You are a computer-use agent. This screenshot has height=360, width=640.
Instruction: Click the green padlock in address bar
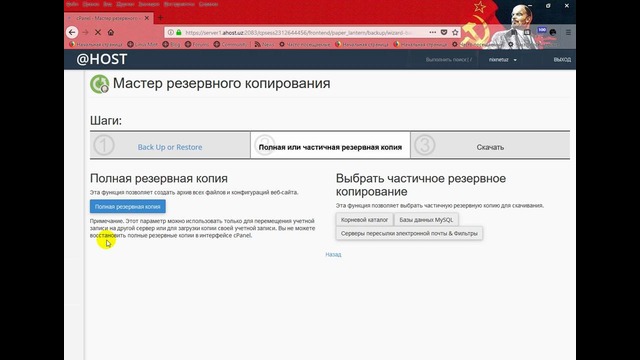pos(179,32)
